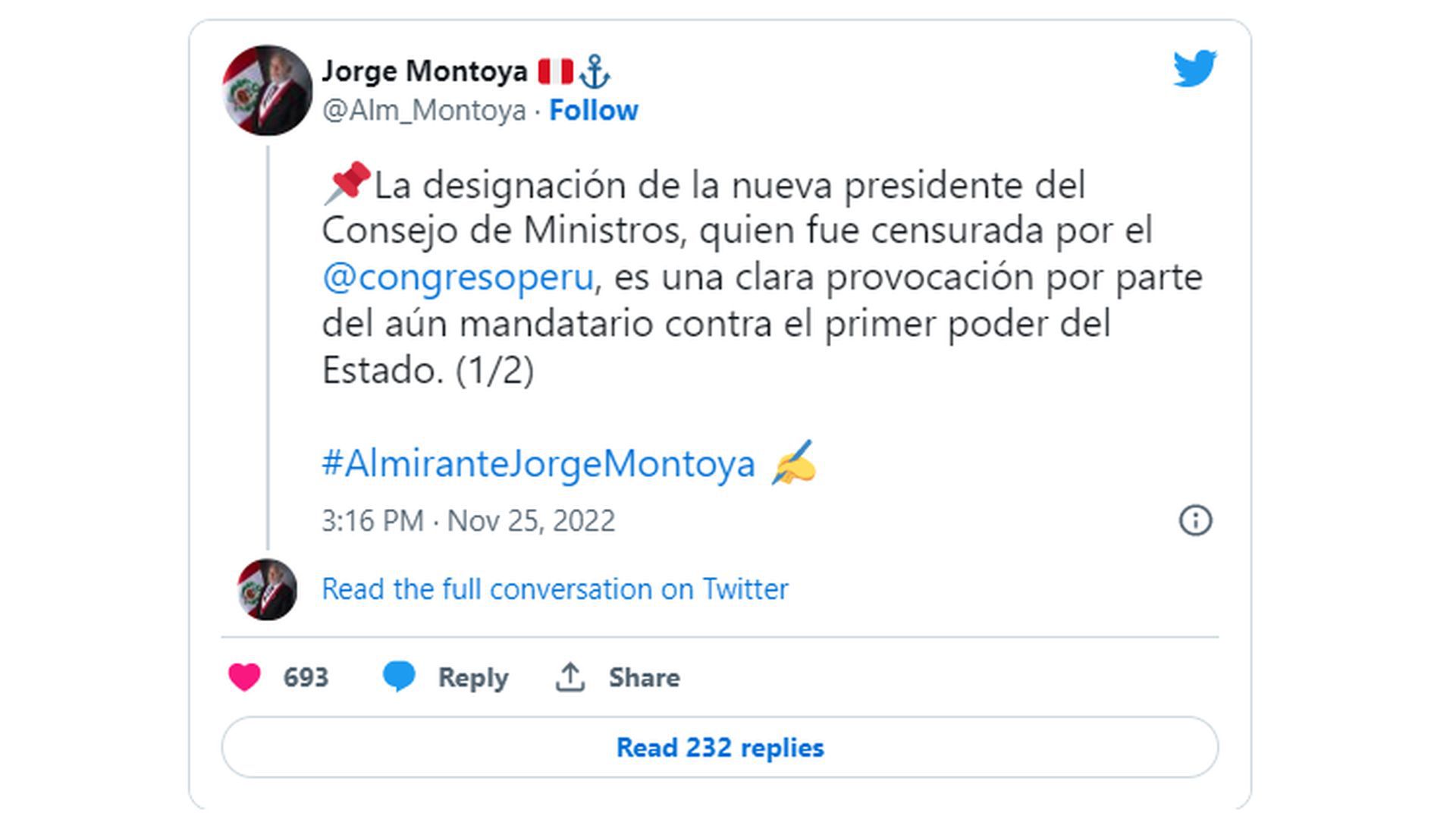The height and width of the screenshot is (838, 1456).
Task: Click Read the full conversation on Twitter
Action: coord(555,588)
